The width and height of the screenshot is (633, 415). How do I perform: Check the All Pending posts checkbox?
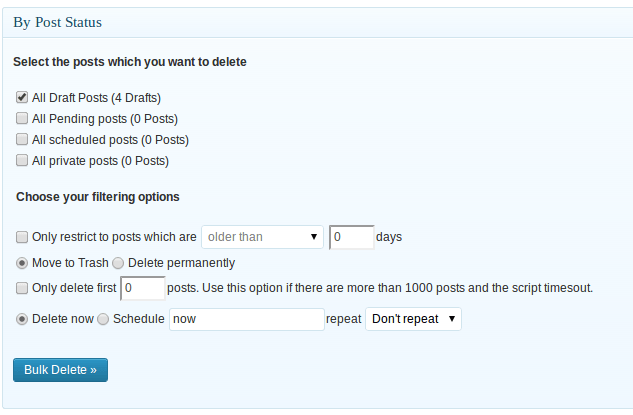22,118
